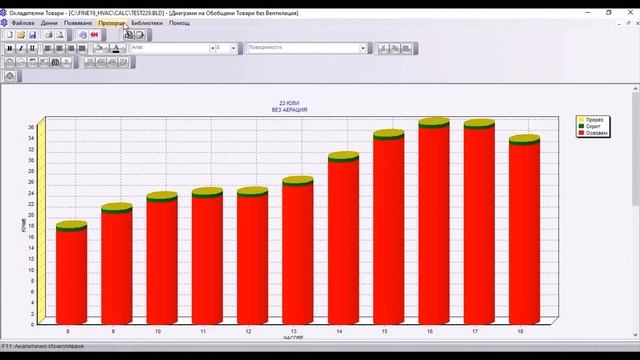Click the inner document restore button
640x360 pixels.
click(628, 23)
